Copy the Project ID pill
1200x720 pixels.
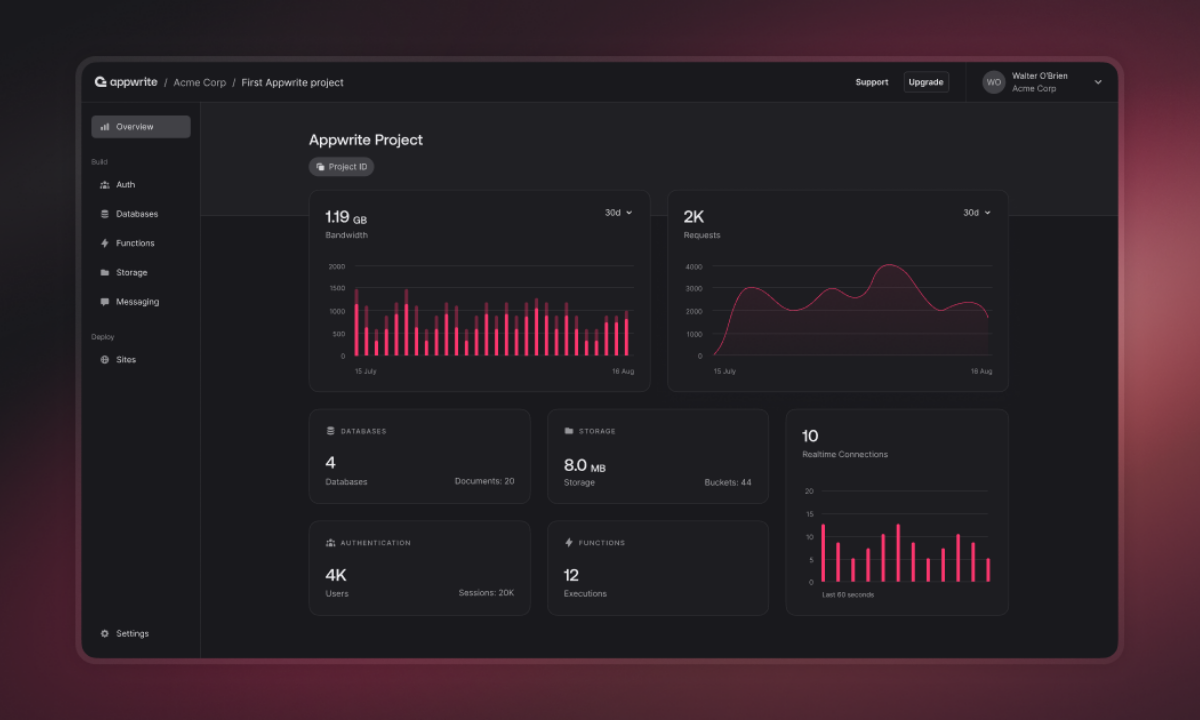pos(341,167)
